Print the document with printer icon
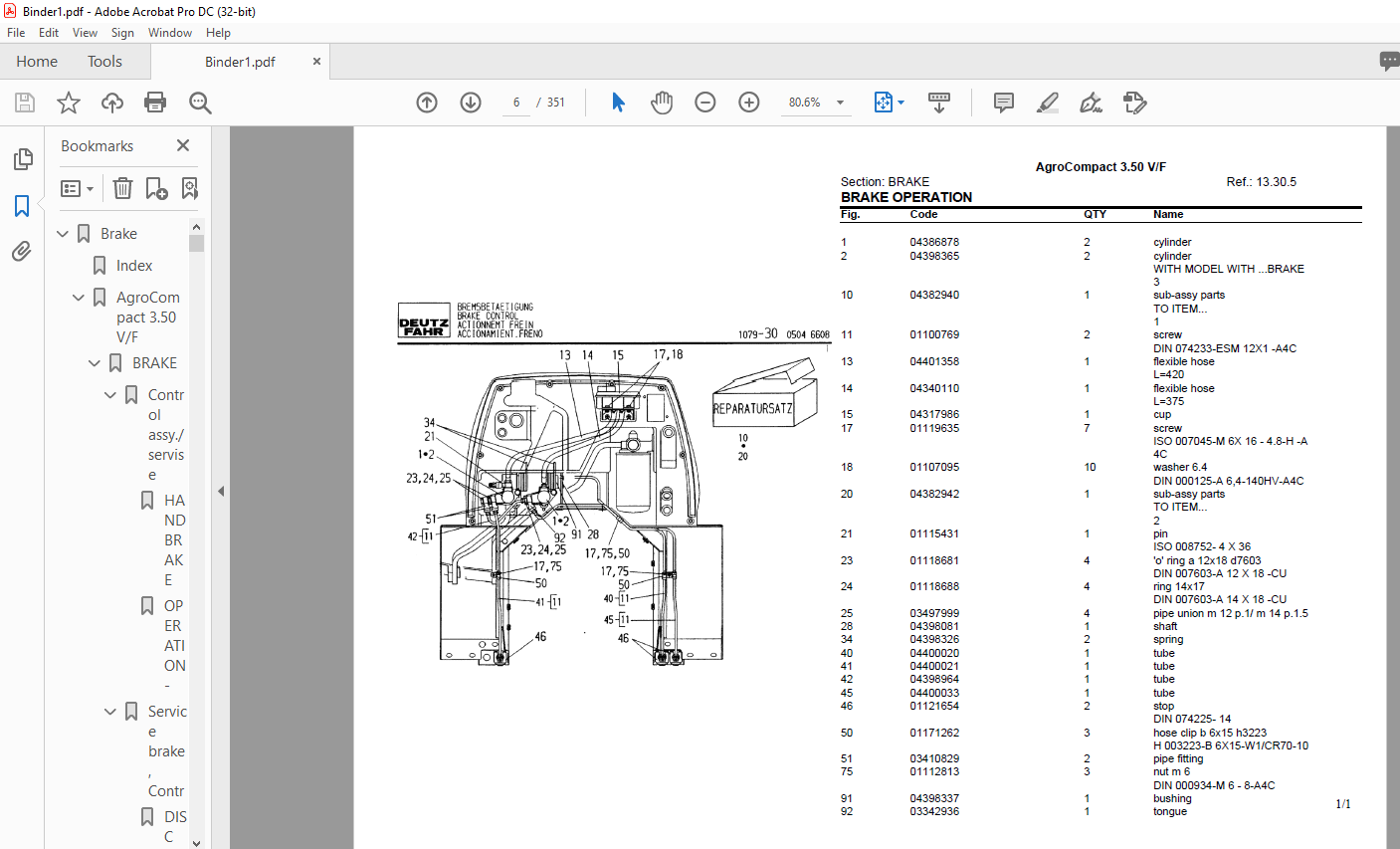Screen dimensions: 1400x849 tap(155, 103)
